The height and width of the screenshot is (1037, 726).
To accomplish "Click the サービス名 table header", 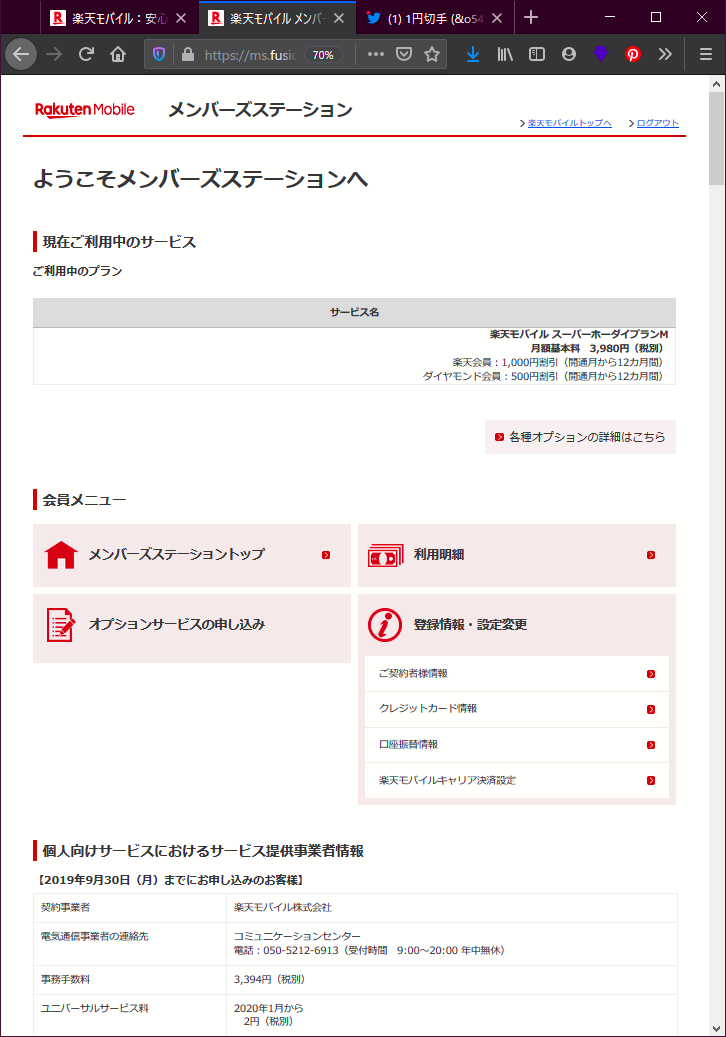I will tap(354, 312).
